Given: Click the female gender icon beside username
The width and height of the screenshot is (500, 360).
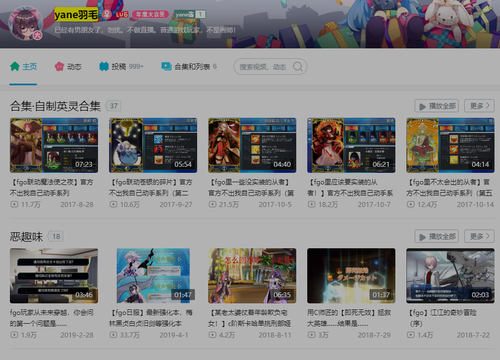Looking at the screenshot, I should [x=107, y=14].
